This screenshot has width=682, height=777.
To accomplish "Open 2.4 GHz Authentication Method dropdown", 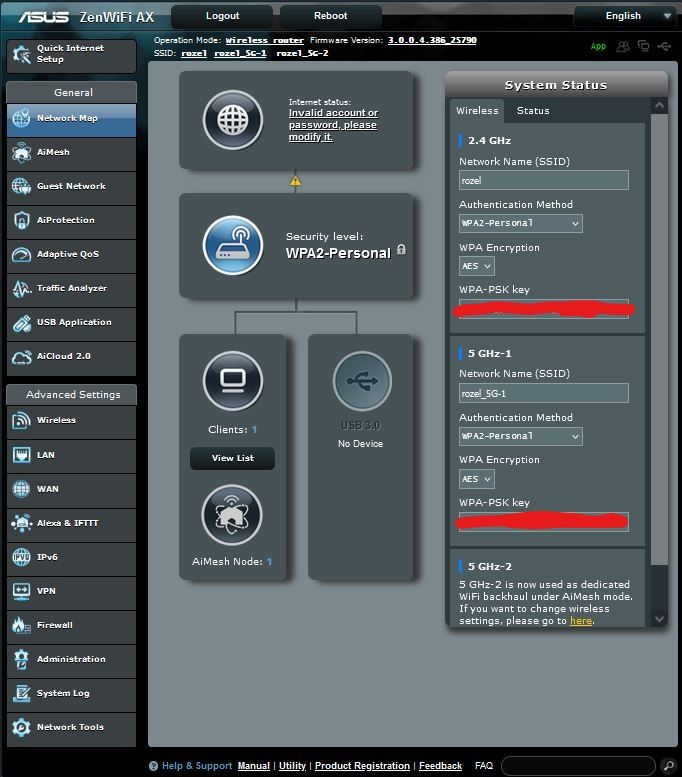I will (520, 223).
